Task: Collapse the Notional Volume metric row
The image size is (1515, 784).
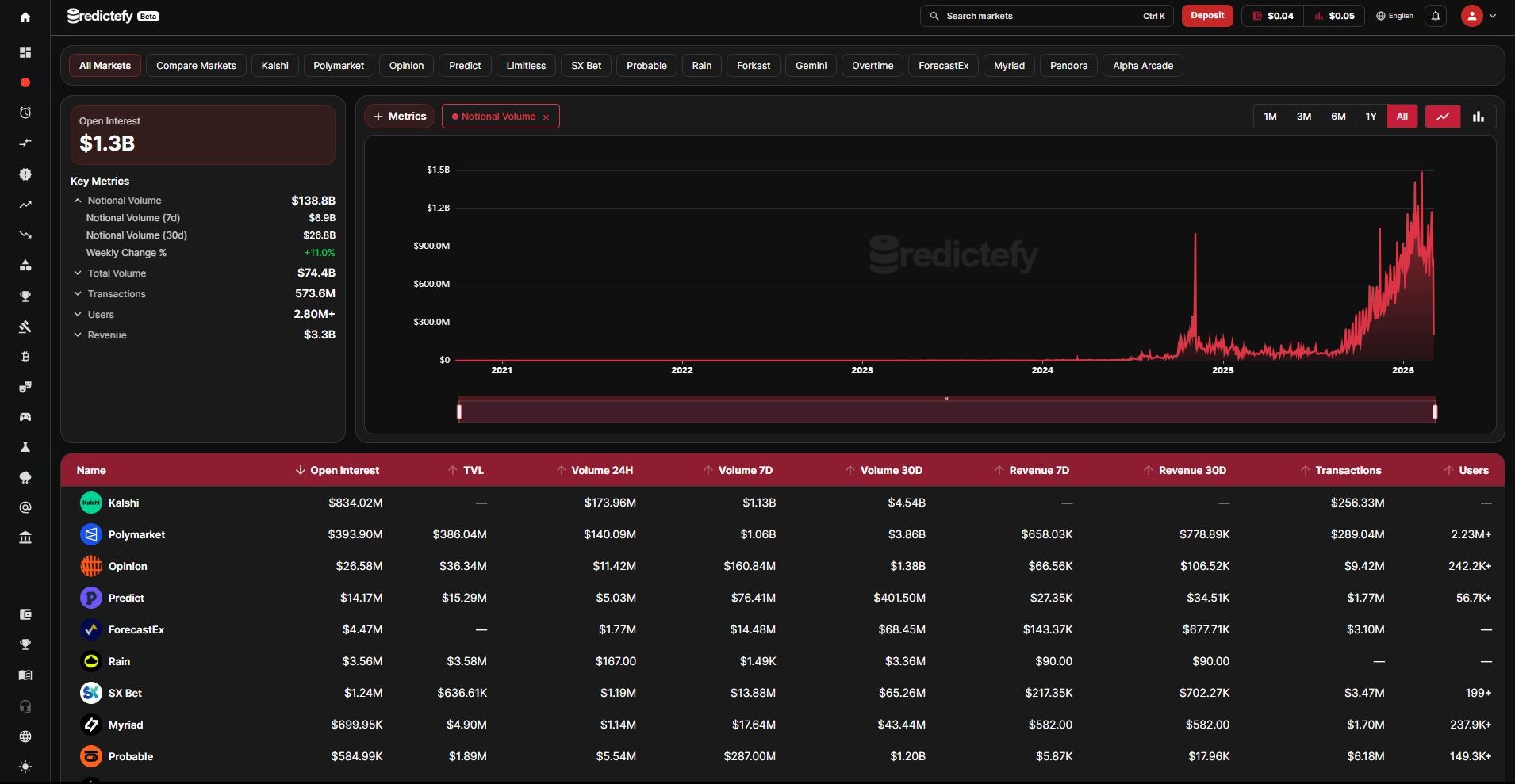Action: click(77, 200)
